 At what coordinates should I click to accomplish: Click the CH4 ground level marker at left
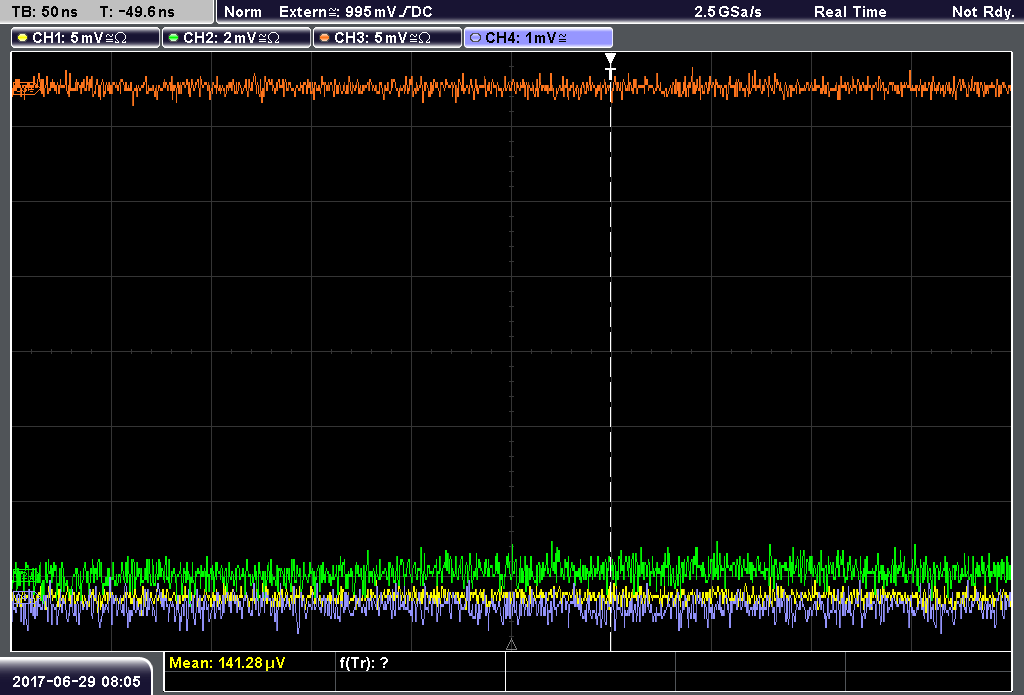(x=23, y=597)
